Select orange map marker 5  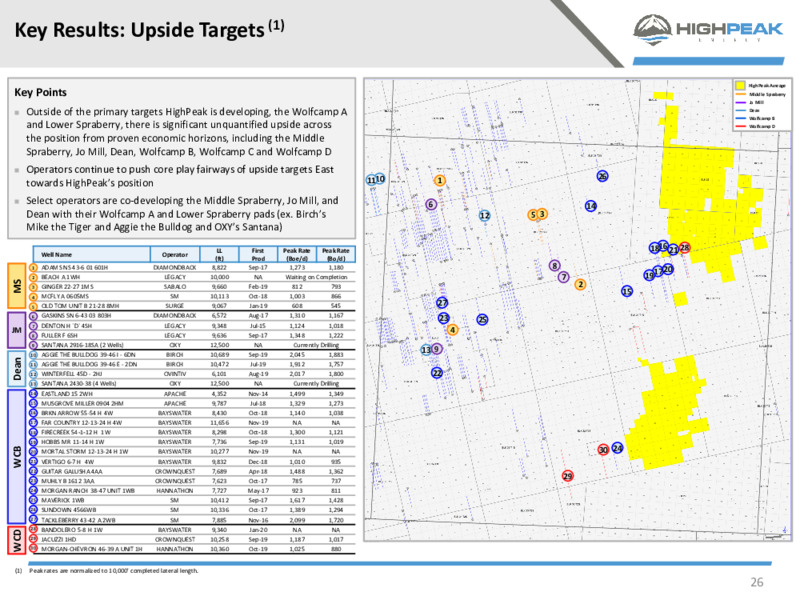coord(533,215)
